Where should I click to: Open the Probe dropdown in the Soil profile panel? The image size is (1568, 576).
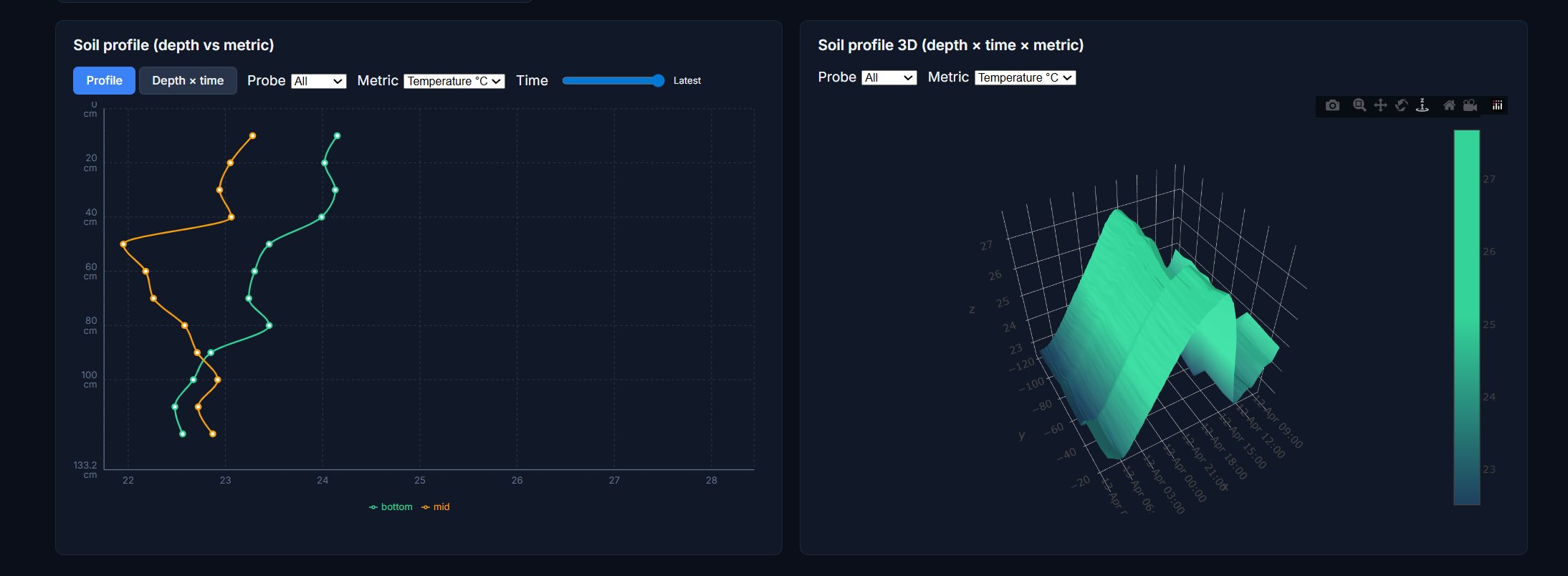pyautogui.click(x=319, y=81)
